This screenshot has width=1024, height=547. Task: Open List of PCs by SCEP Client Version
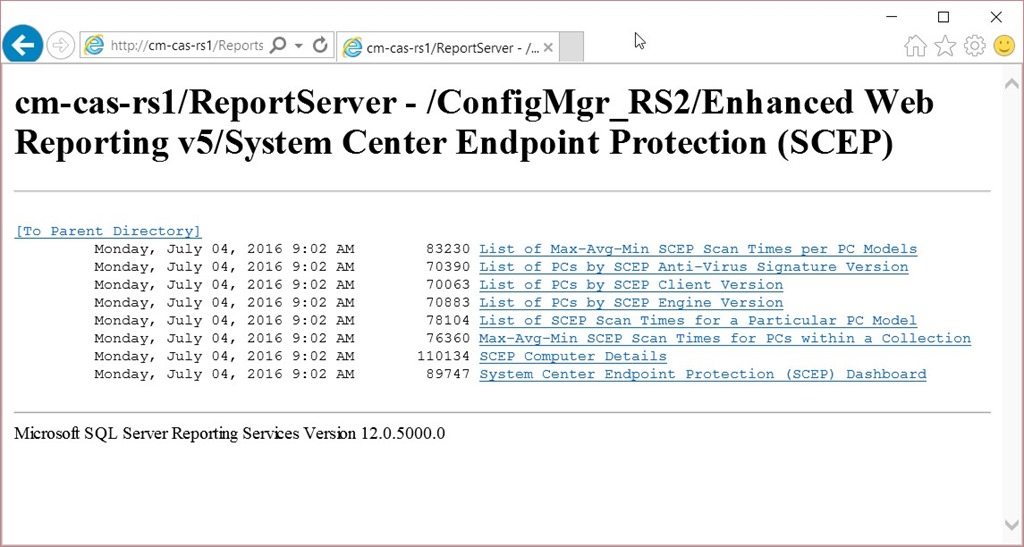click(631, 285)
